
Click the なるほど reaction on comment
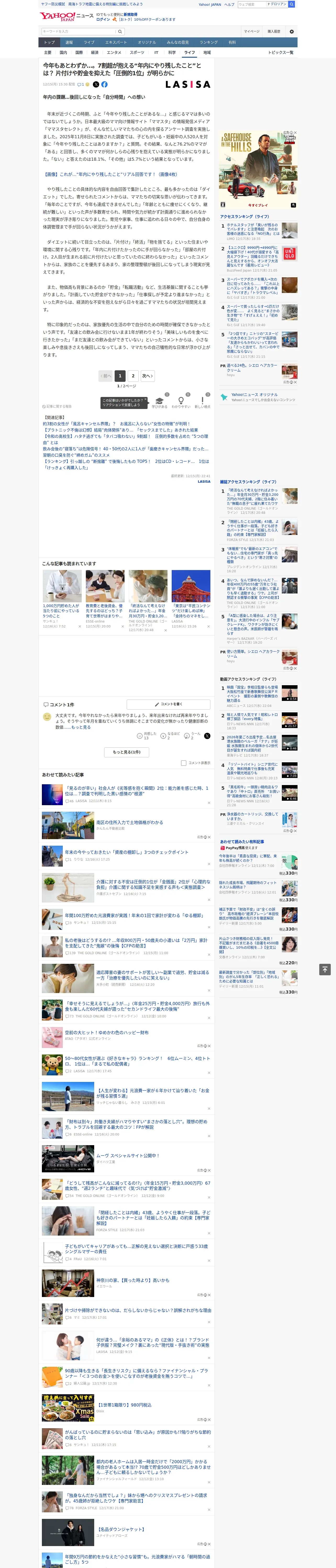[x=170, y=736]
